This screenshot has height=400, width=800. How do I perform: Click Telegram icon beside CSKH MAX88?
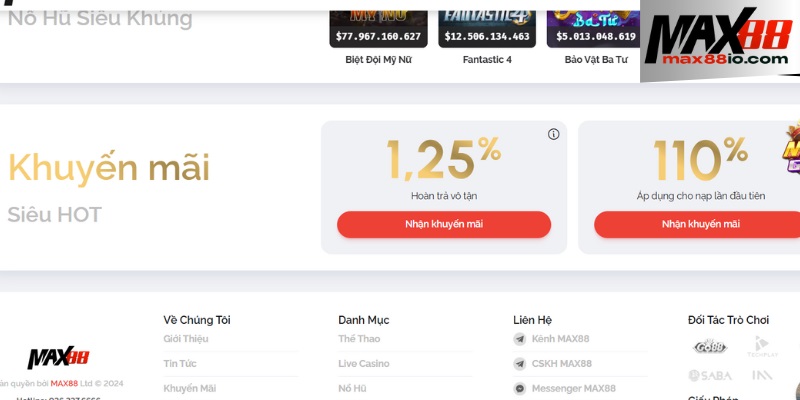(520, 364)
